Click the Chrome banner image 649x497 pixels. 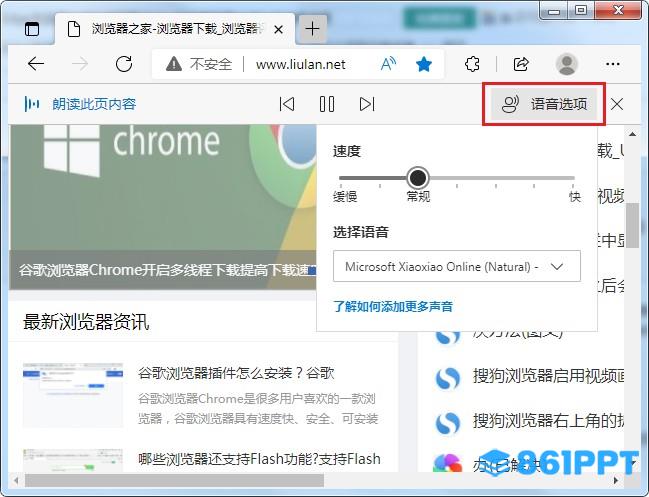coord(163,186)
